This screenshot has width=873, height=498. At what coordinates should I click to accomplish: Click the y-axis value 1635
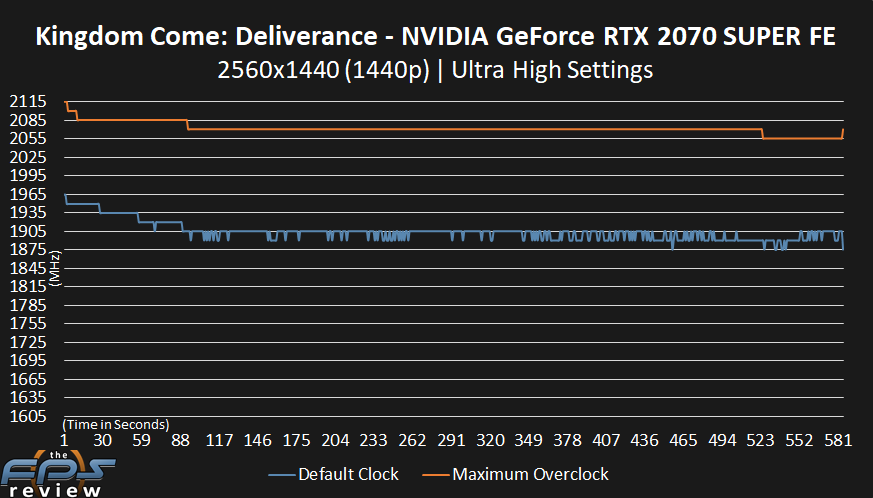[28, 398]
